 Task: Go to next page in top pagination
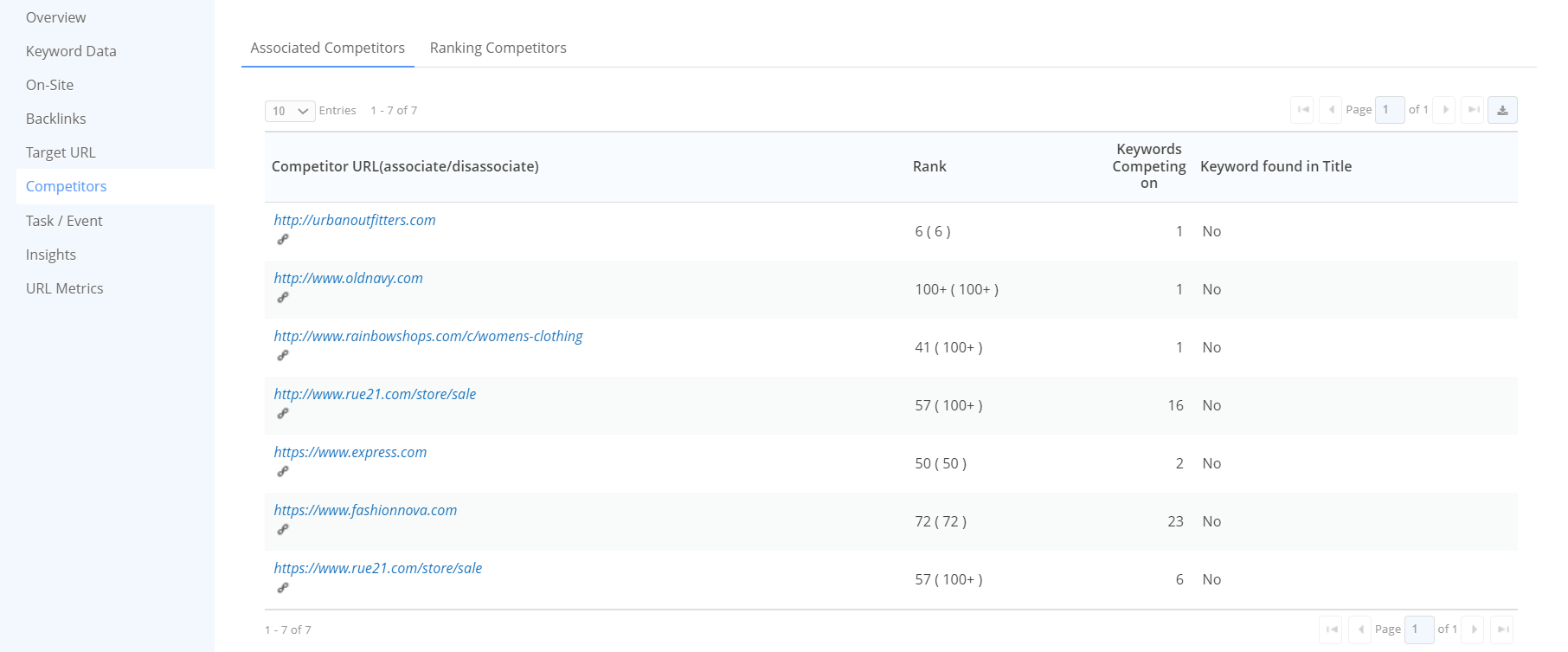[1444, 110]
